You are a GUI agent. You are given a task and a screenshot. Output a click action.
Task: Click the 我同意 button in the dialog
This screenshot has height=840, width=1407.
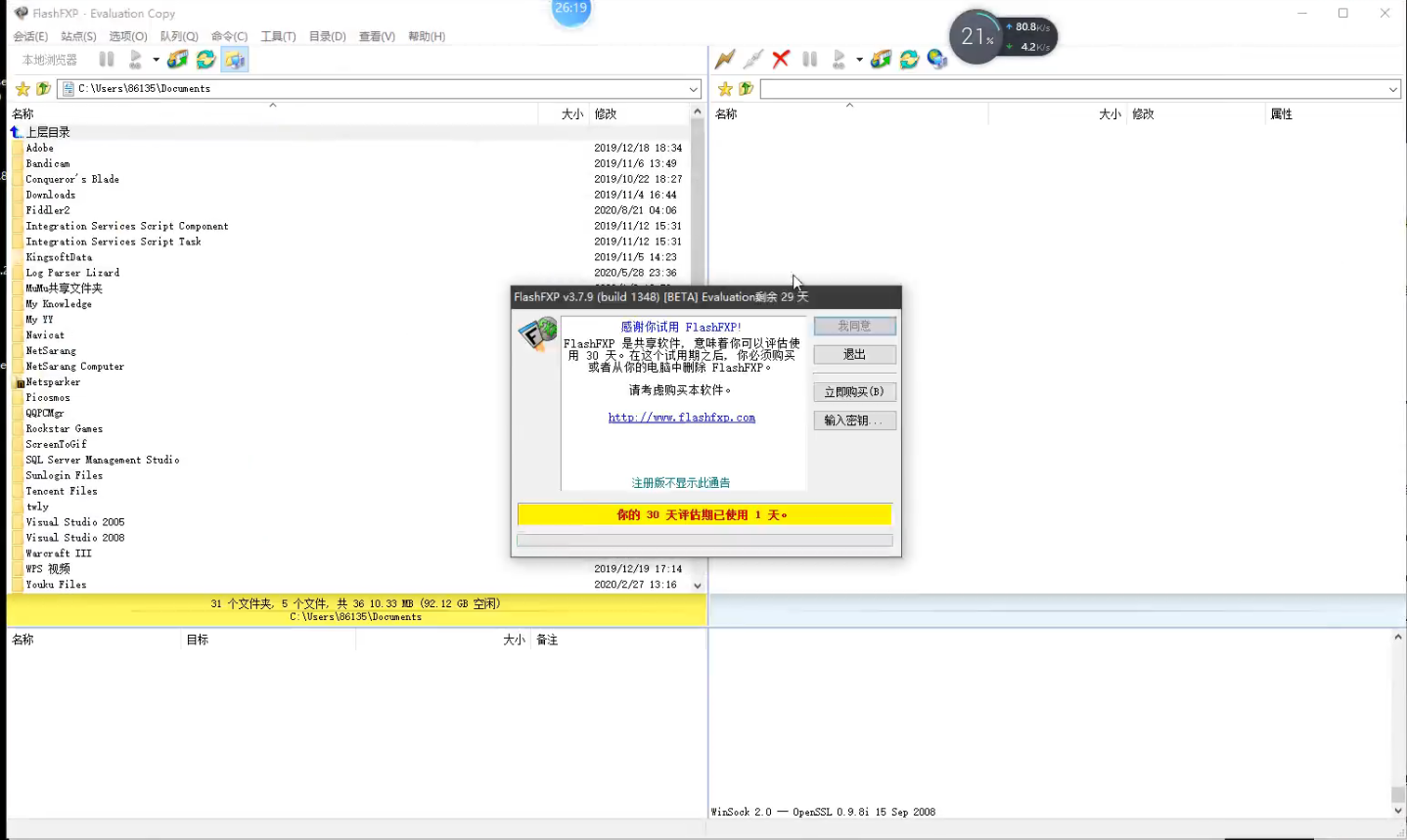click(854, 326)
